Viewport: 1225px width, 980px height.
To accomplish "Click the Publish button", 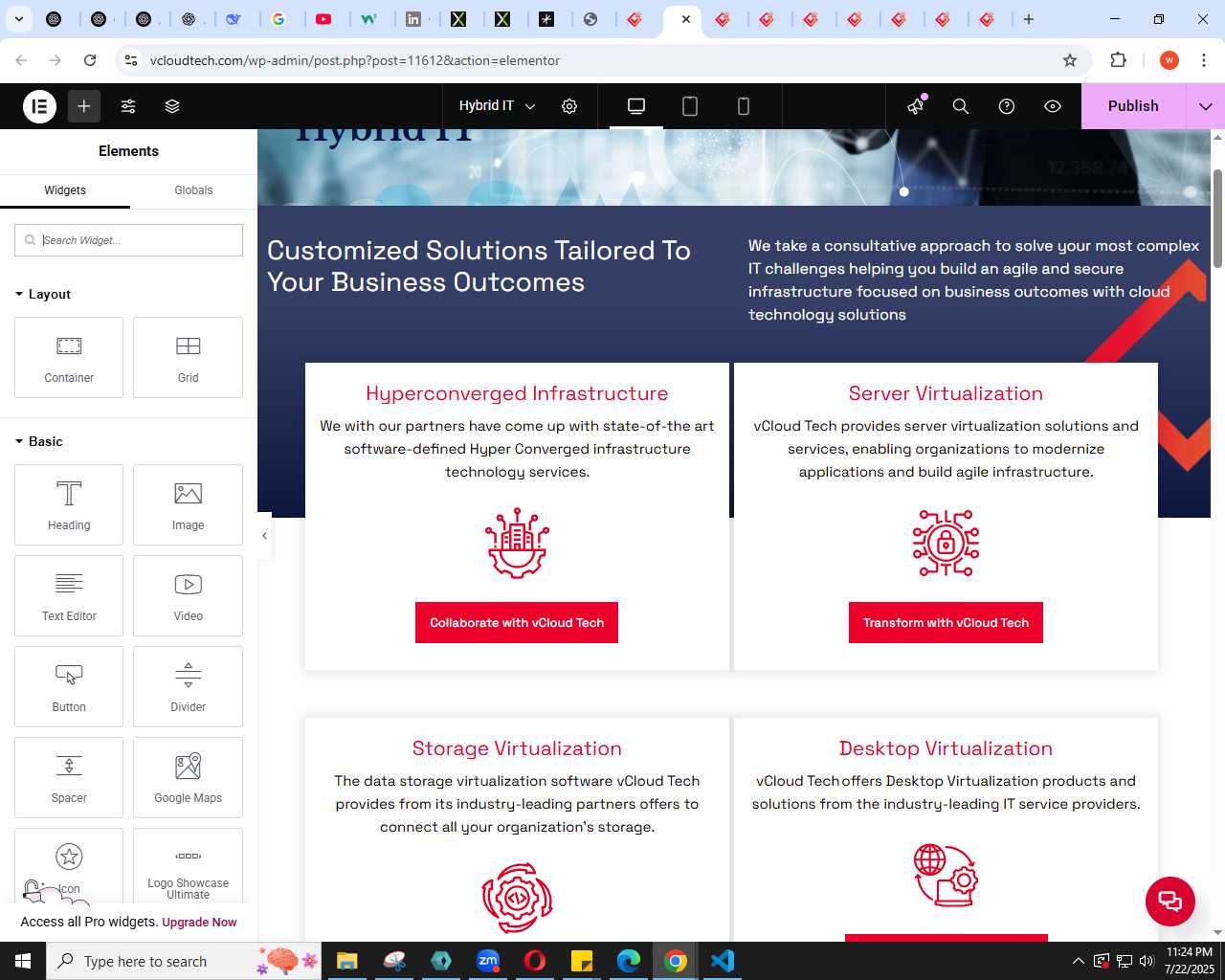I will coord(1133,106).
